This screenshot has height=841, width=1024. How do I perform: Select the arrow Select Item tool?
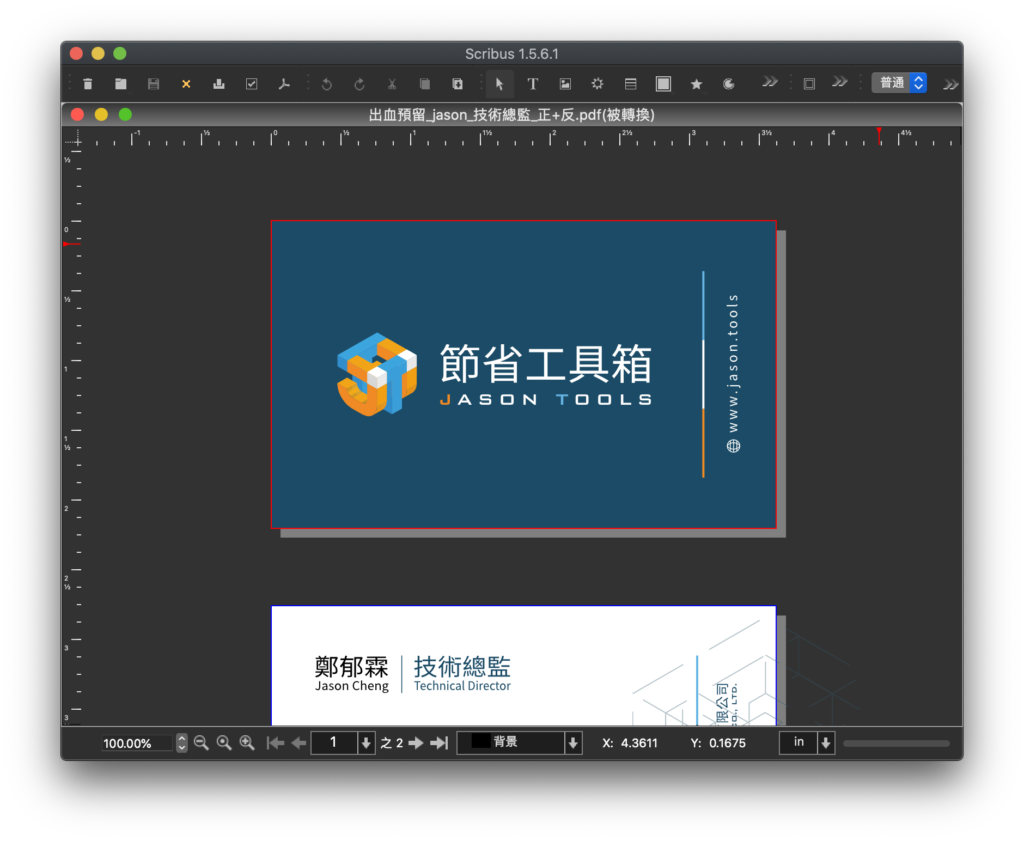click(x=500, y=84)
